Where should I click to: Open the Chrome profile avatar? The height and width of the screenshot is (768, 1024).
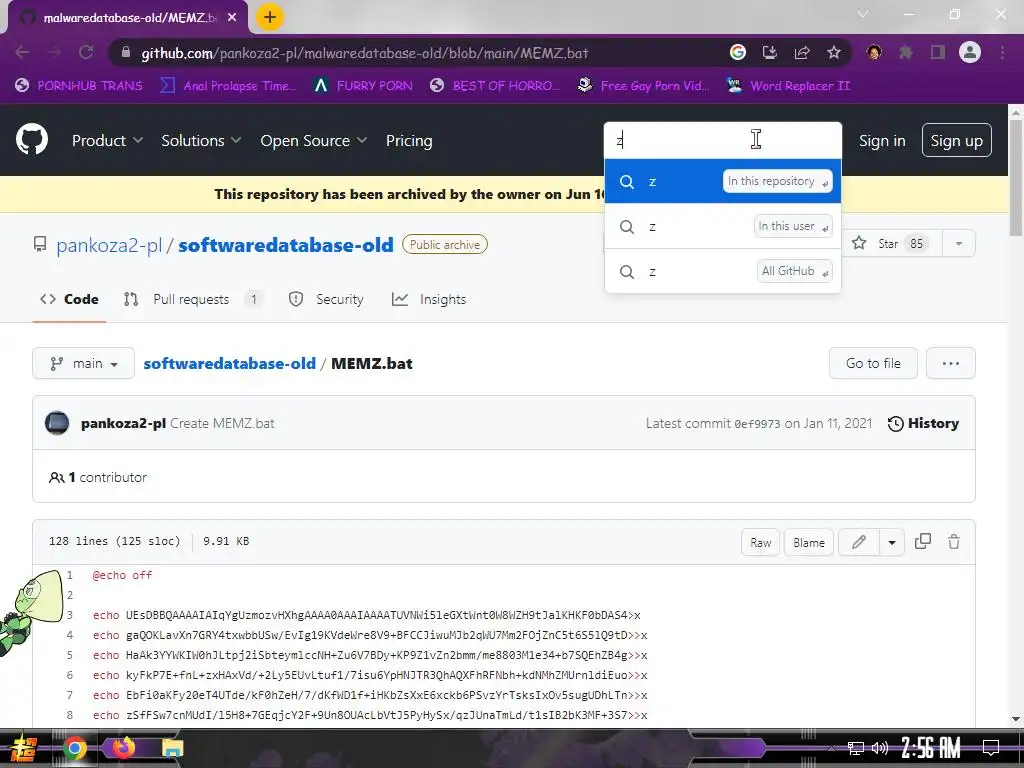[970, 52]
